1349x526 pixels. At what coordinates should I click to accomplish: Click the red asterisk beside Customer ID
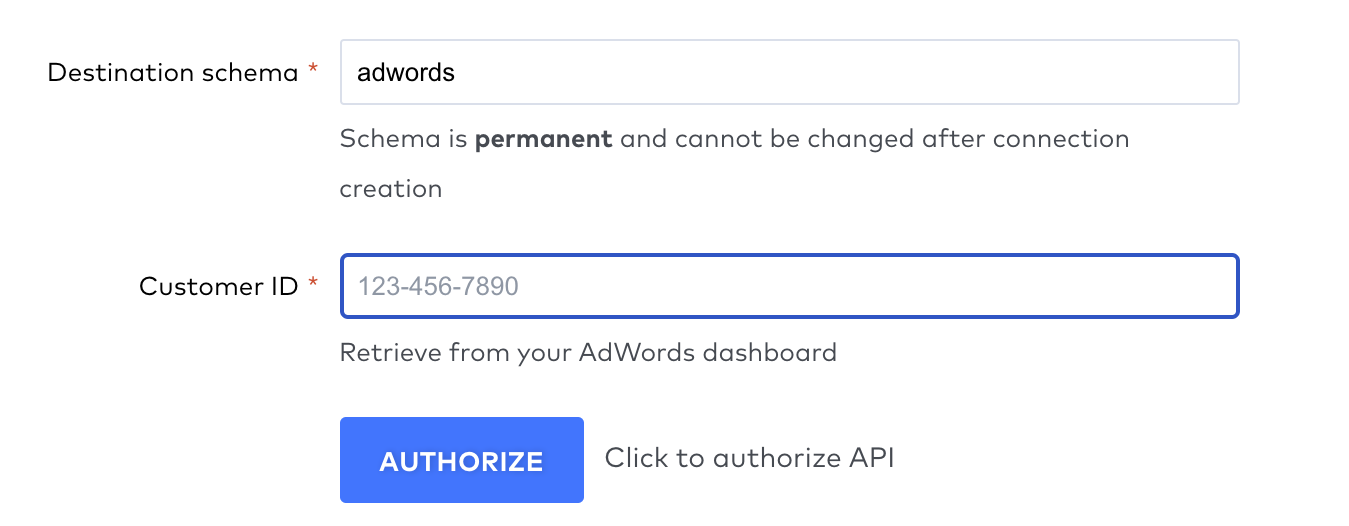coord(313,285)
